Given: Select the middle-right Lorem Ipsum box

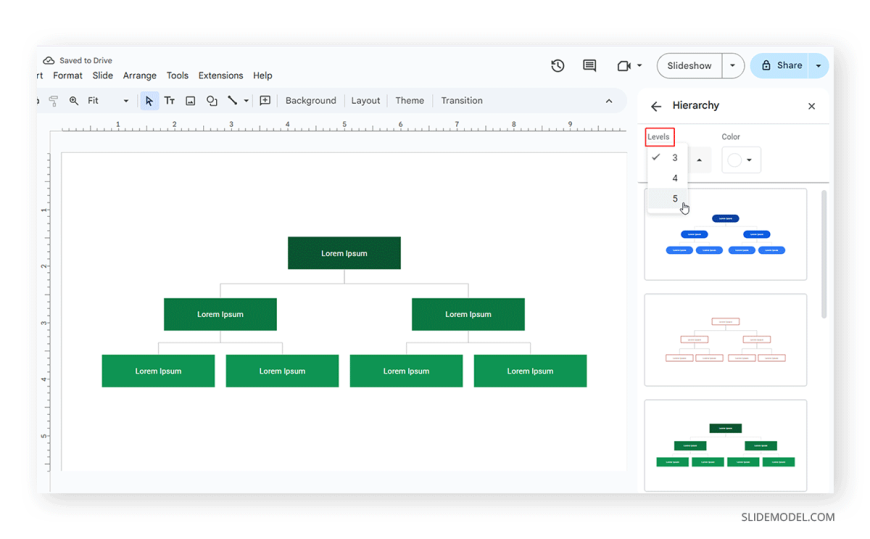Looking at the screenshot, I should 468,314.
